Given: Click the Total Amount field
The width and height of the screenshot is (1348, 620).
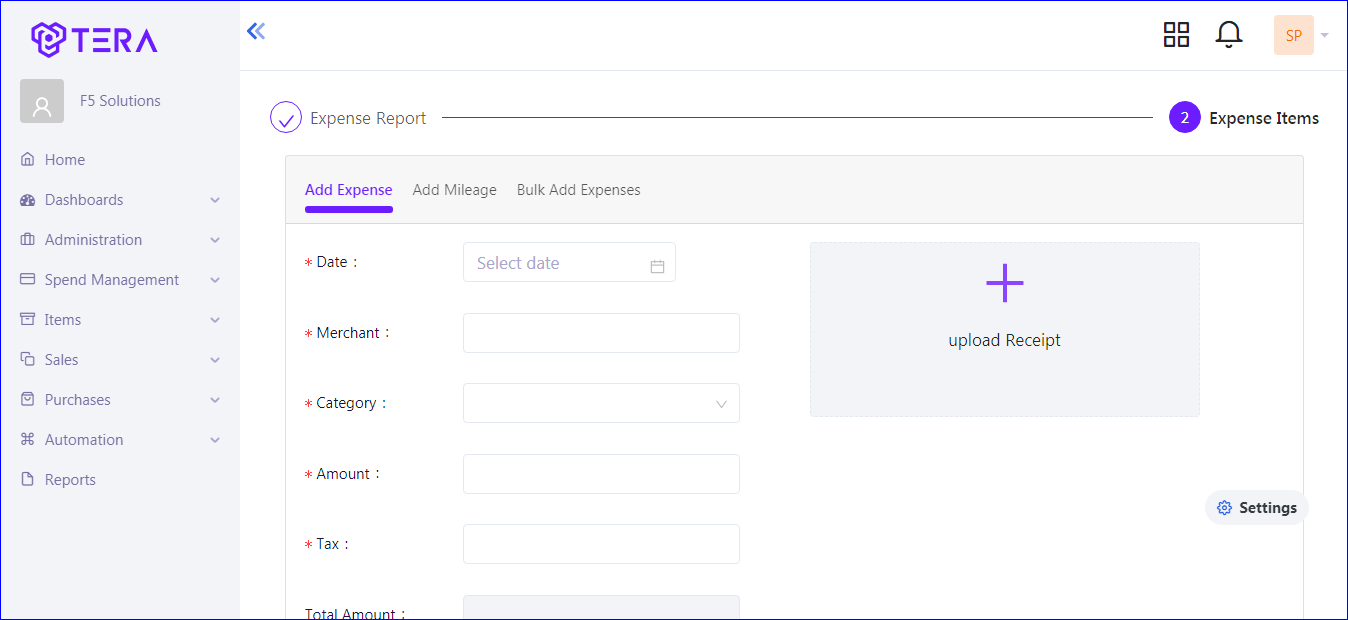Looking at the screenshot, I should point(601,607).
